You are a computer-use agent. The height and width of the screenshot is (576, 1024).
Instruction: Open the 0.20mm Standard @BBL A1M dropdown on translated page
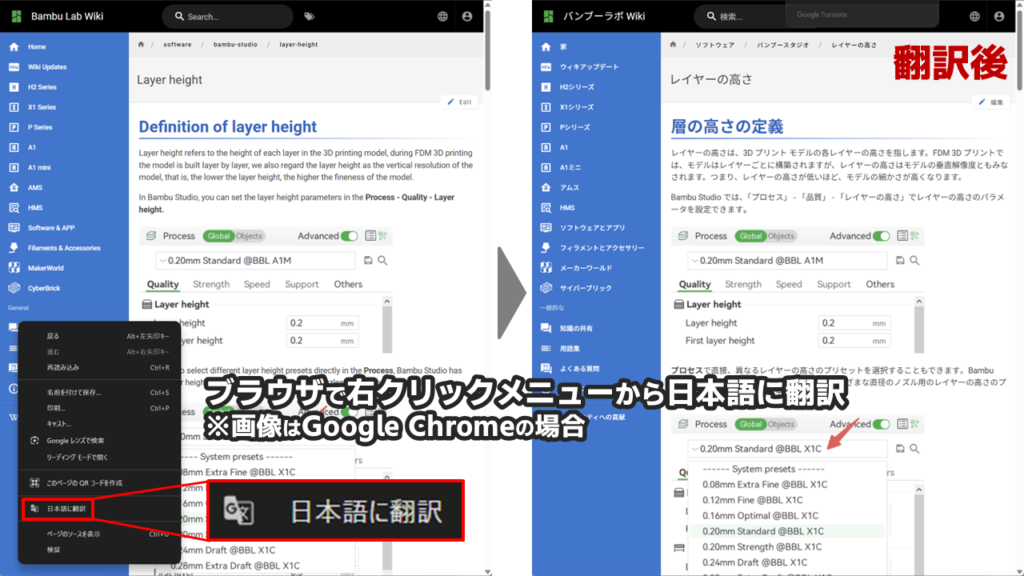pos(787,260)
